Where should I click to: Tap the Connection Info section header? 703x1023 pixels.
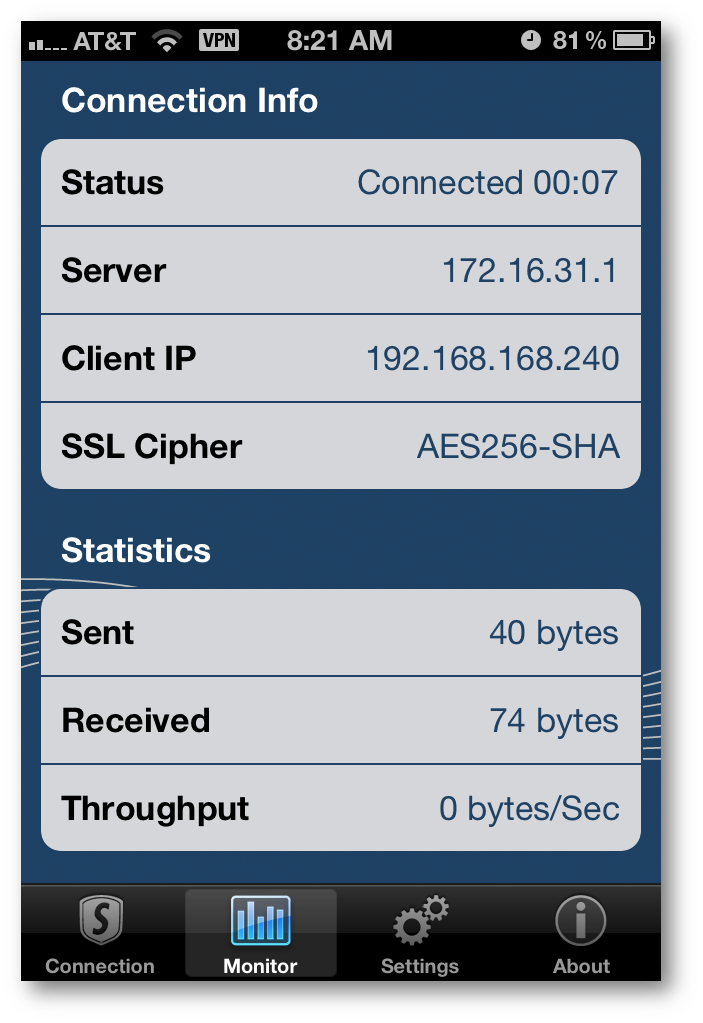tap(190, 101)
